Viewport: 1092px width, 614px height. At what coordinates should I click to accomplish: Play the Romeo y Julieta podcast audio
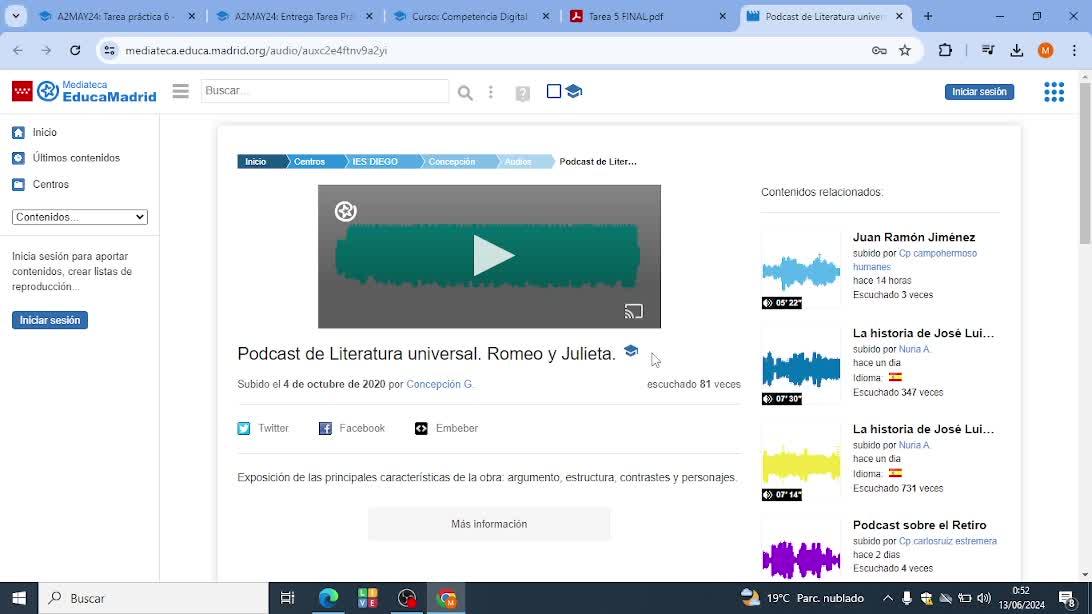coord(493,255)
